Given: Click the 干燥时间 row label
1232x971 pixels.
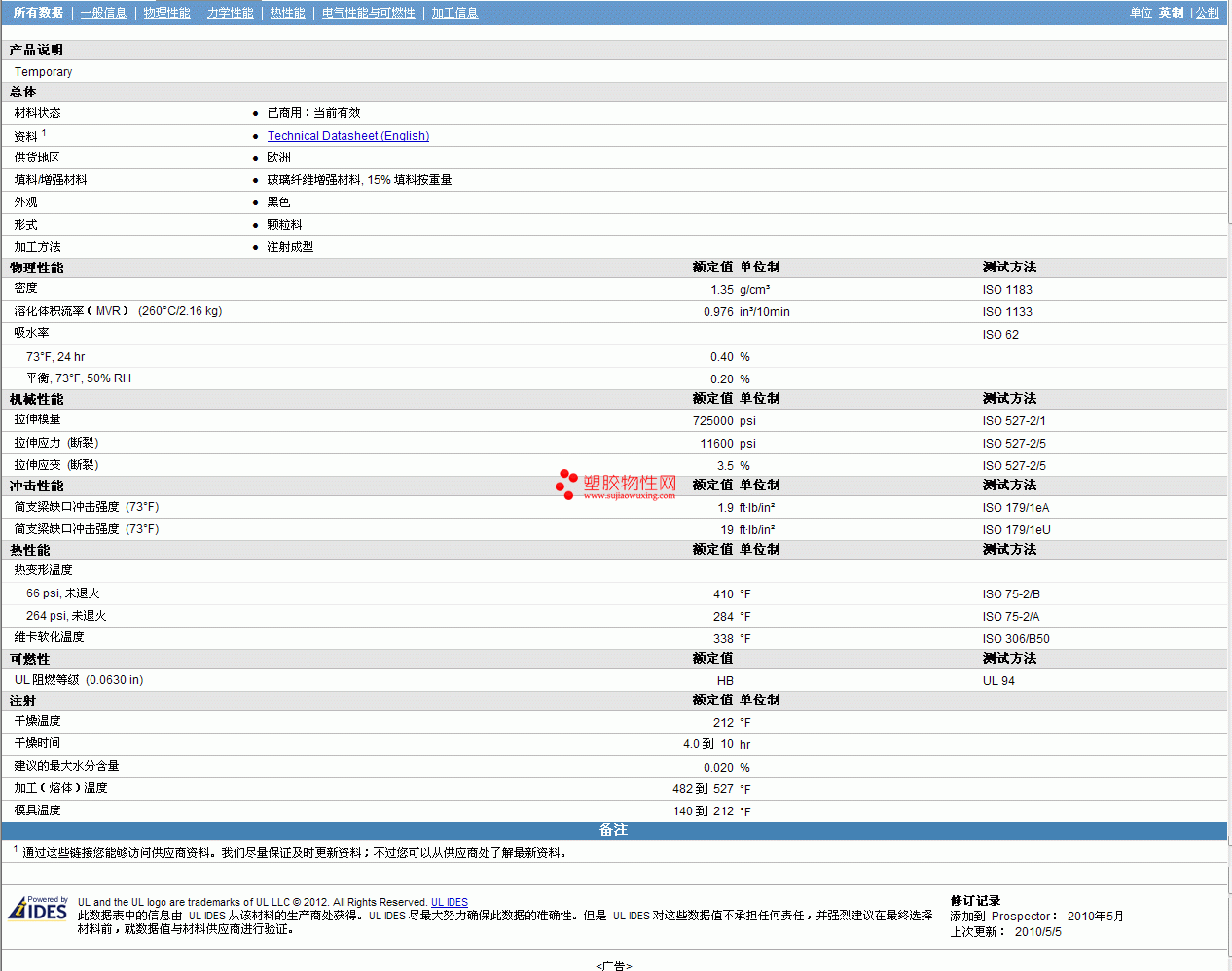Looking at the screenshot, I should point(38,743).
